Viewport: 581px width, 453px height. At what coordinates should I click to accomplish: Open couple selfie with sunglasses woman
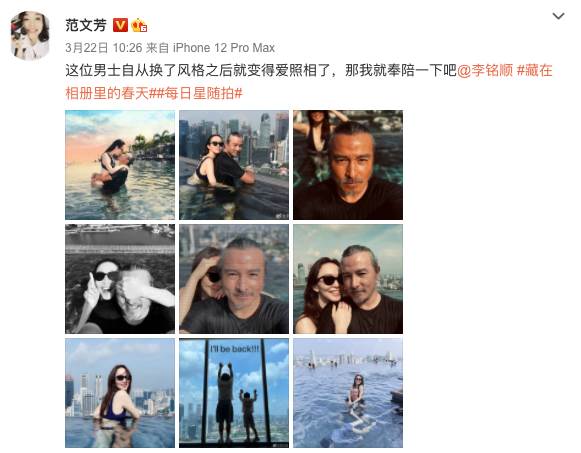[348, 279]
